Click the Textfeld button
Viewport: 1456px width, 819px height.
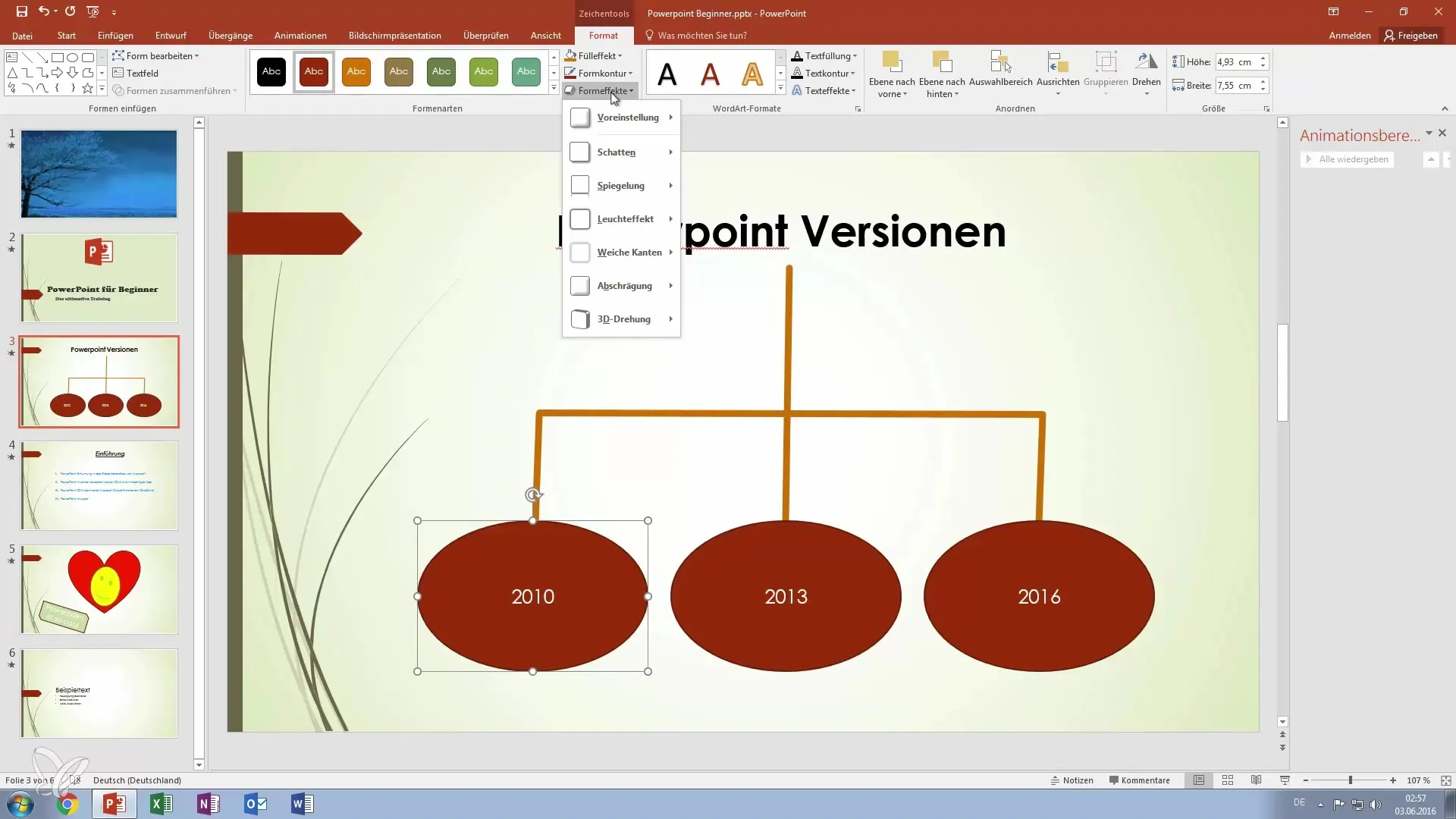[x=136, y=74]
